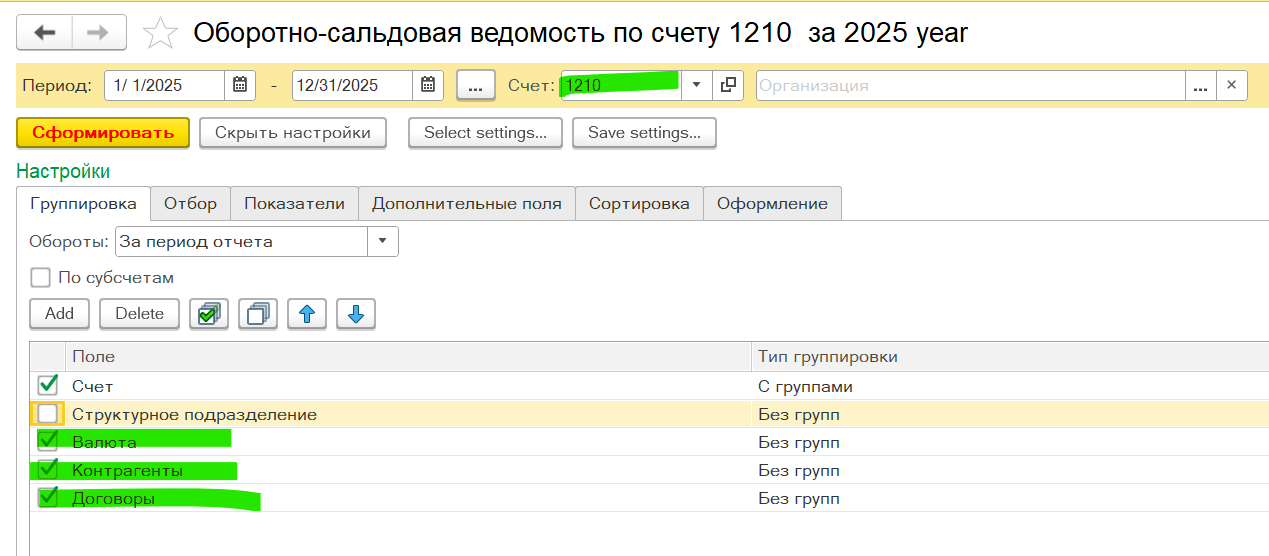Expand the Счет account dropdown

[697, 85]
